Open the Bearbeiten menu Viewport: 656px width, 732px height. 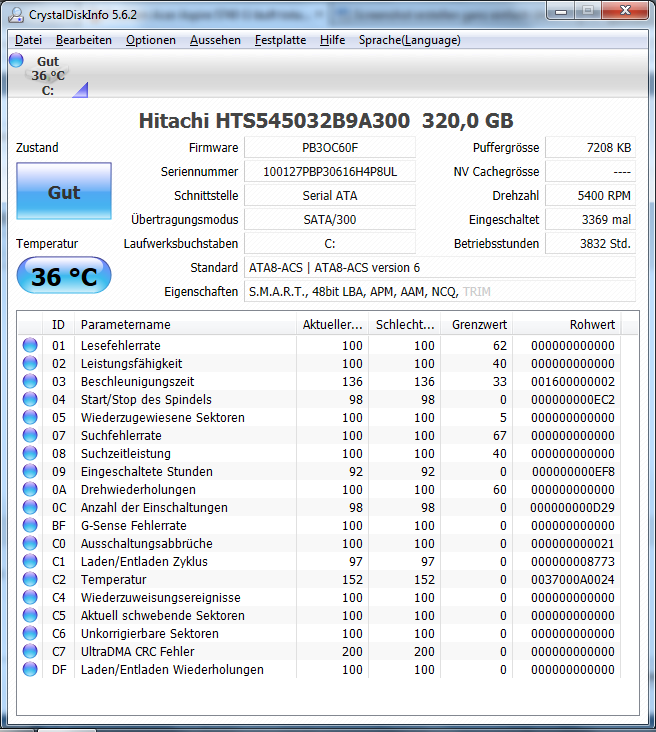[84, 40]
